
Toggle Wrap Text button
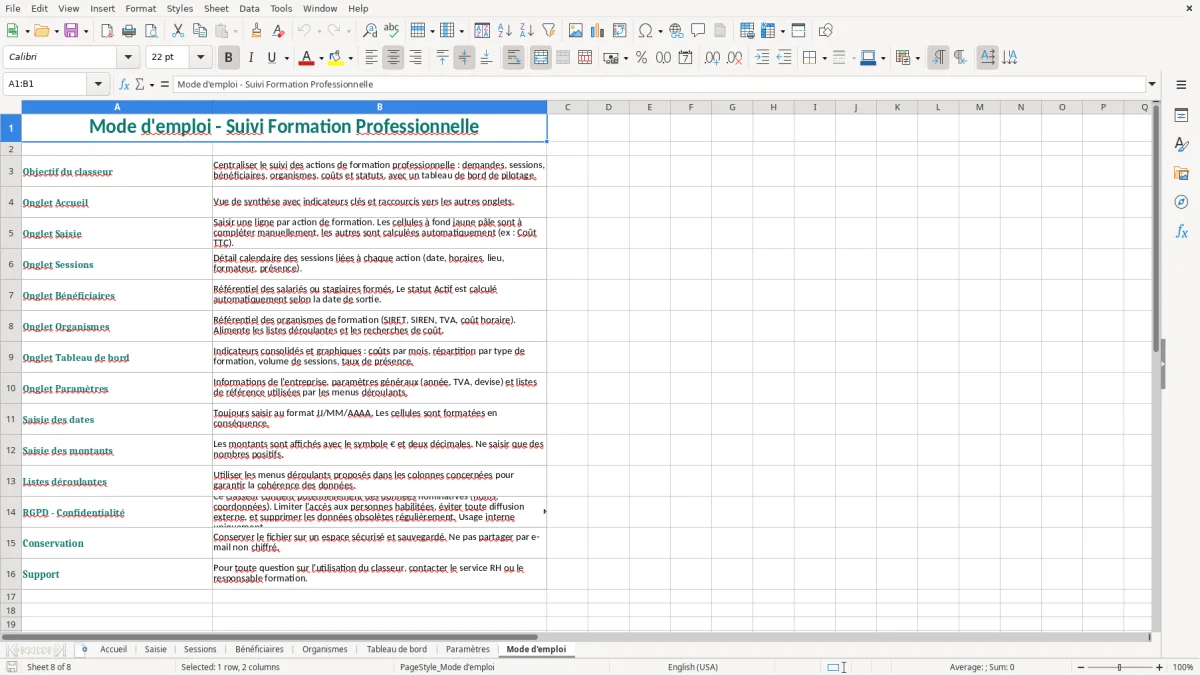pos(514,58)
